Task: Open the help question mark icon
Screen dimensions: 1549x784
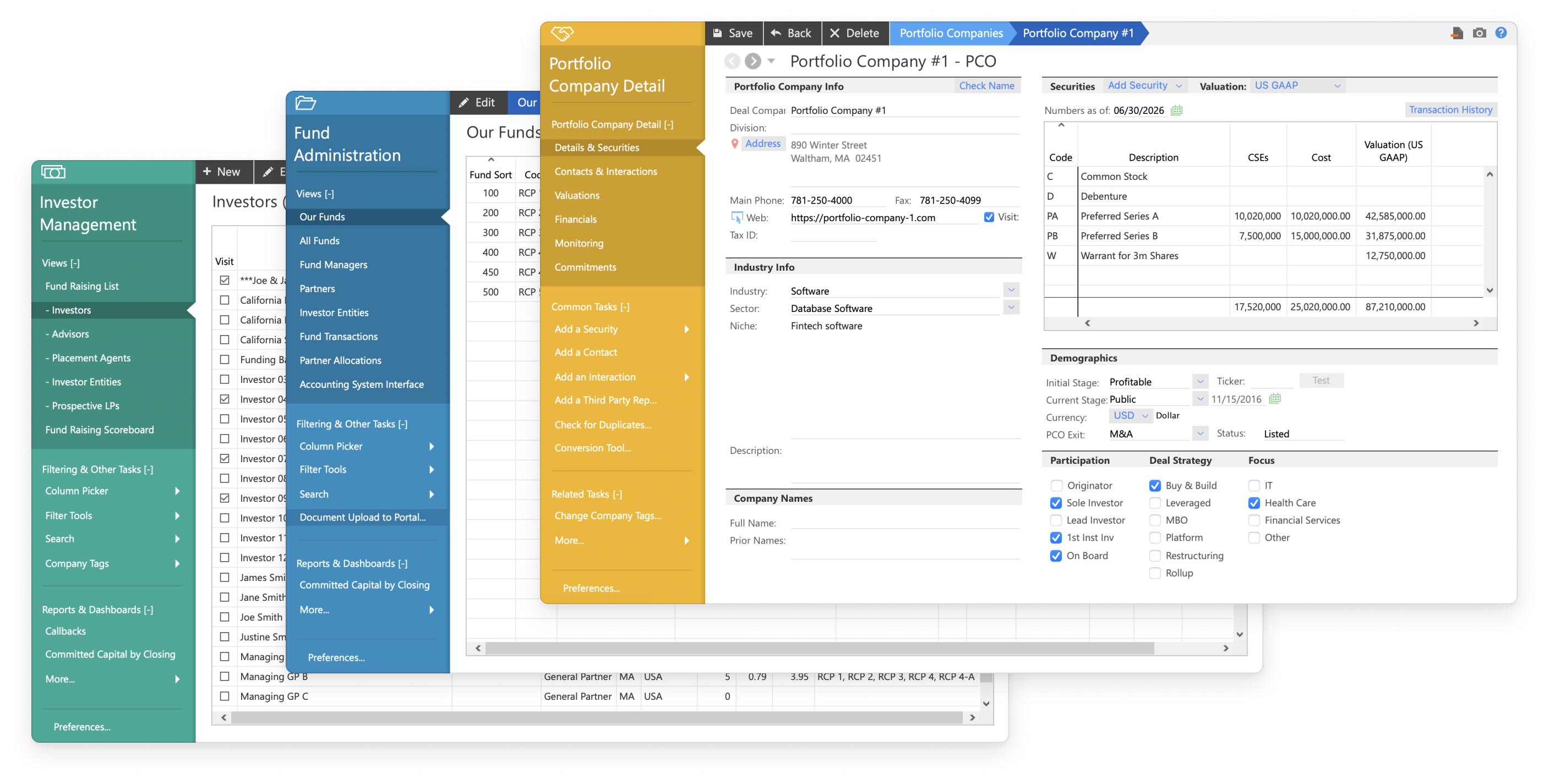Action: pos(1501,33)
